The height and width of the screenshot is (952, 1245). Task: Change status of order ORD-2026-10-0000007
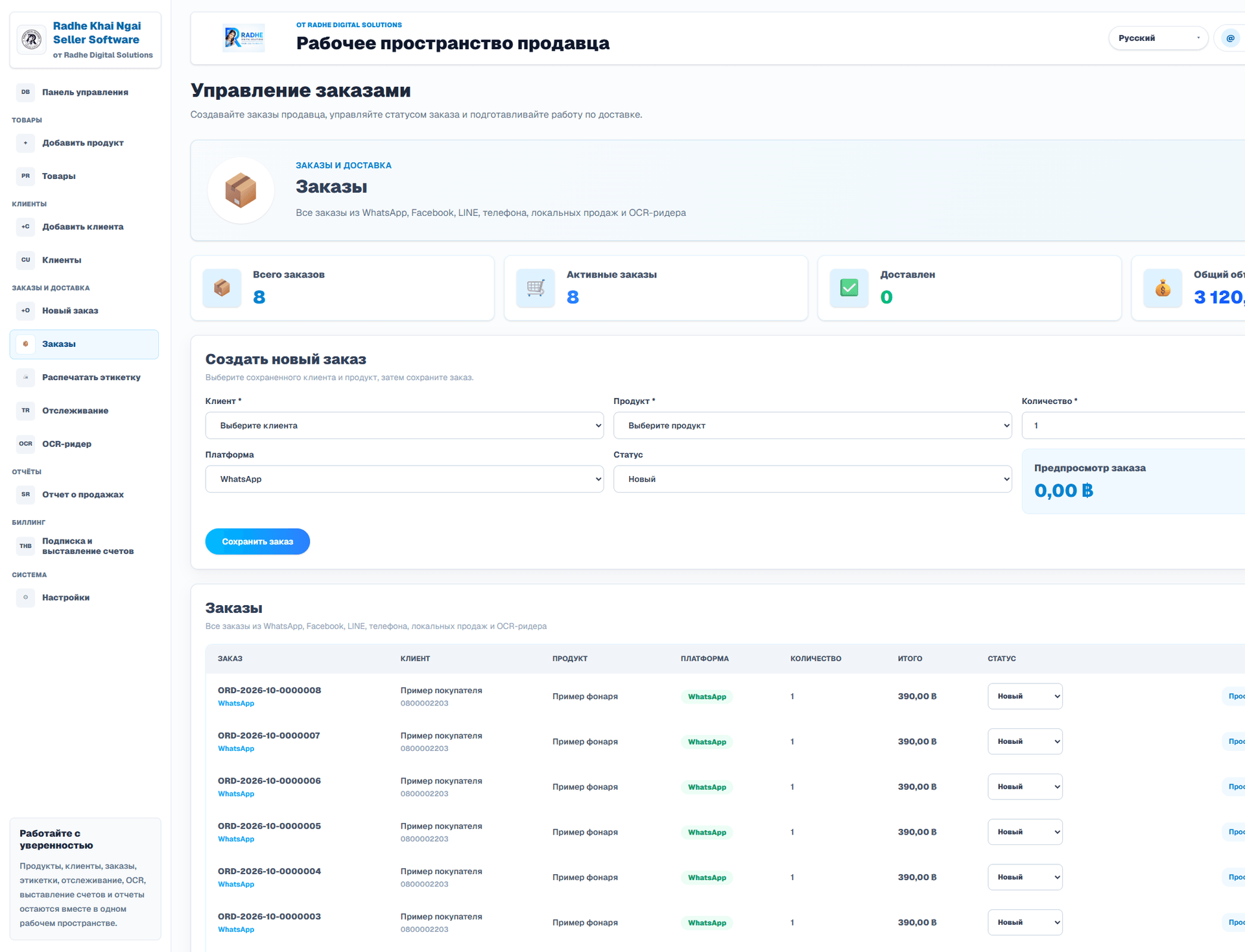click(1025, 741)
